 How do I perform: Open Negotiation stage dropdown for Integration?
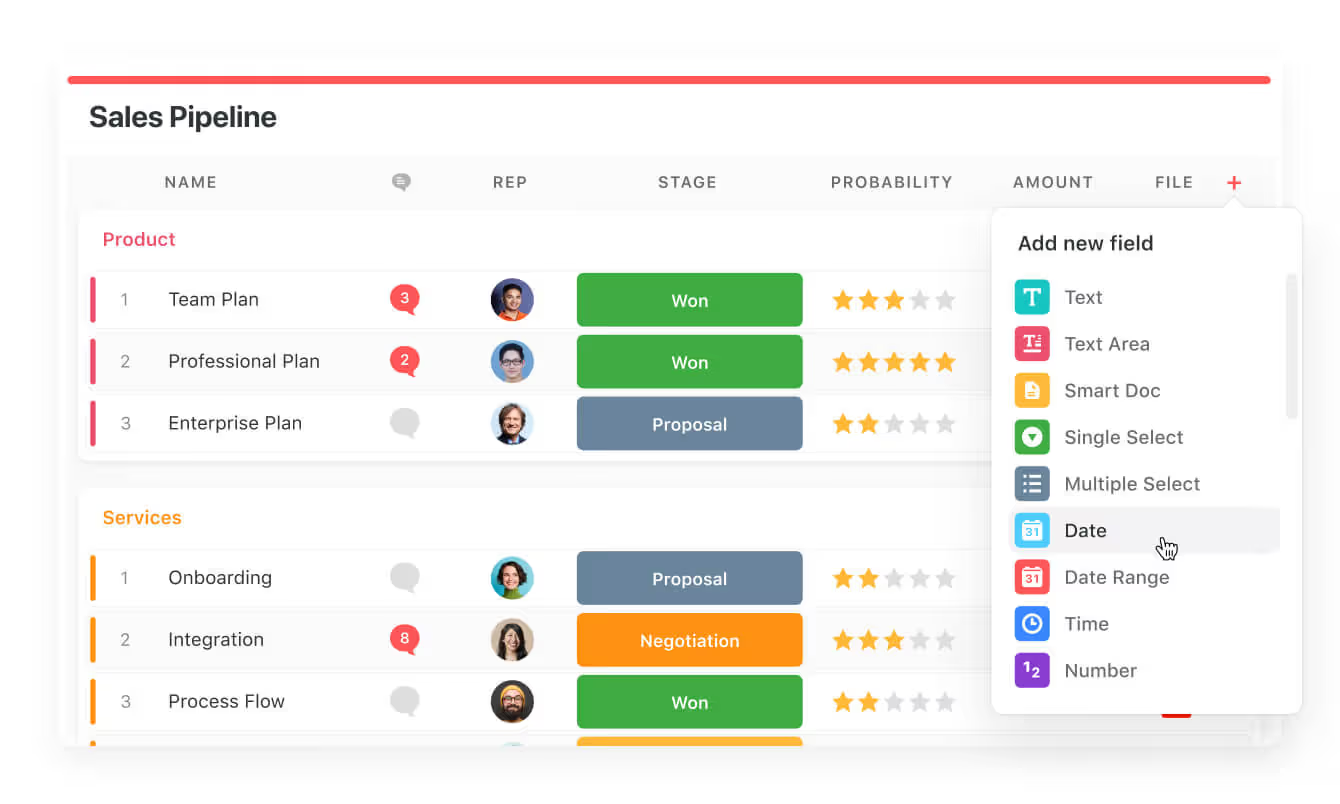[689, 640]
